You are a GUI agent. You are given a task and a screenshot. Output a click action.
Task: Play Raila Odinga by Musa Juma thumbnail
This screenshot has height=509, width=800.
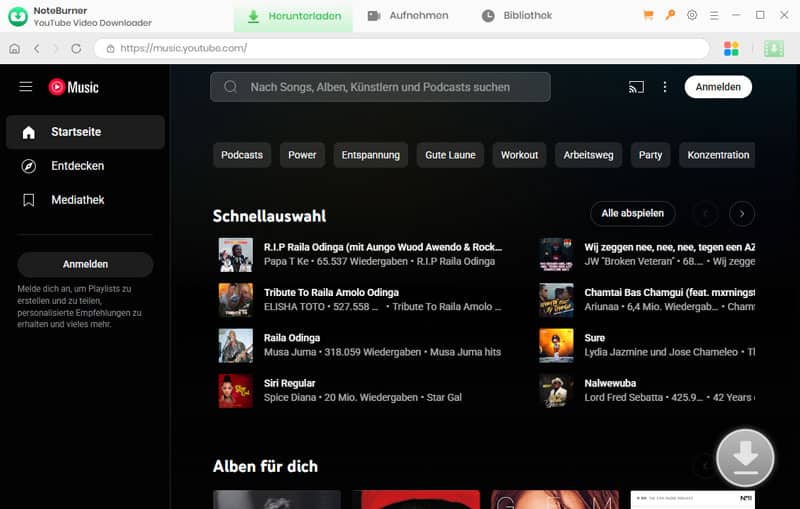pos(236,345)
